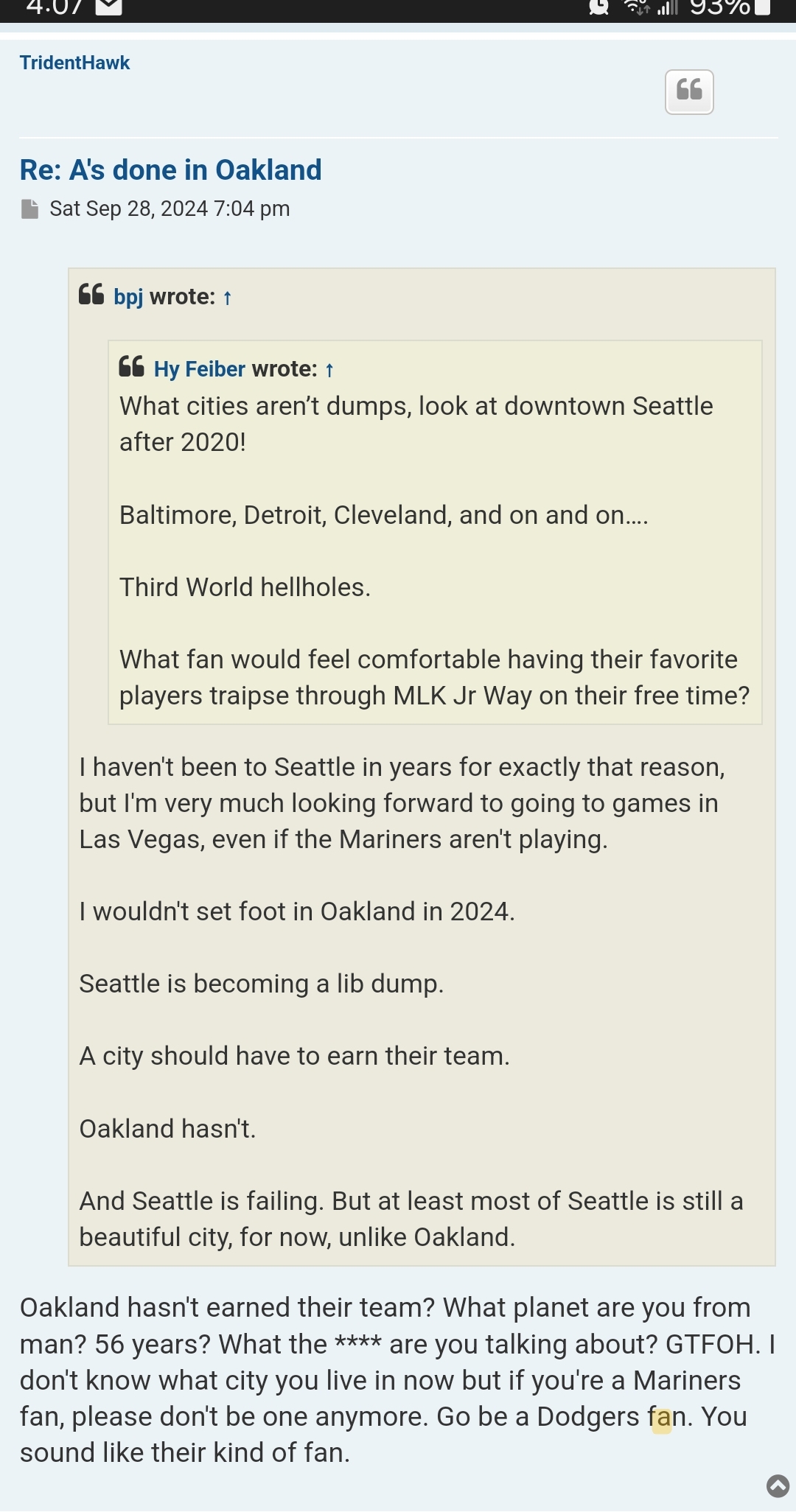Jump to bpj's original post arrow

[228, 298]
